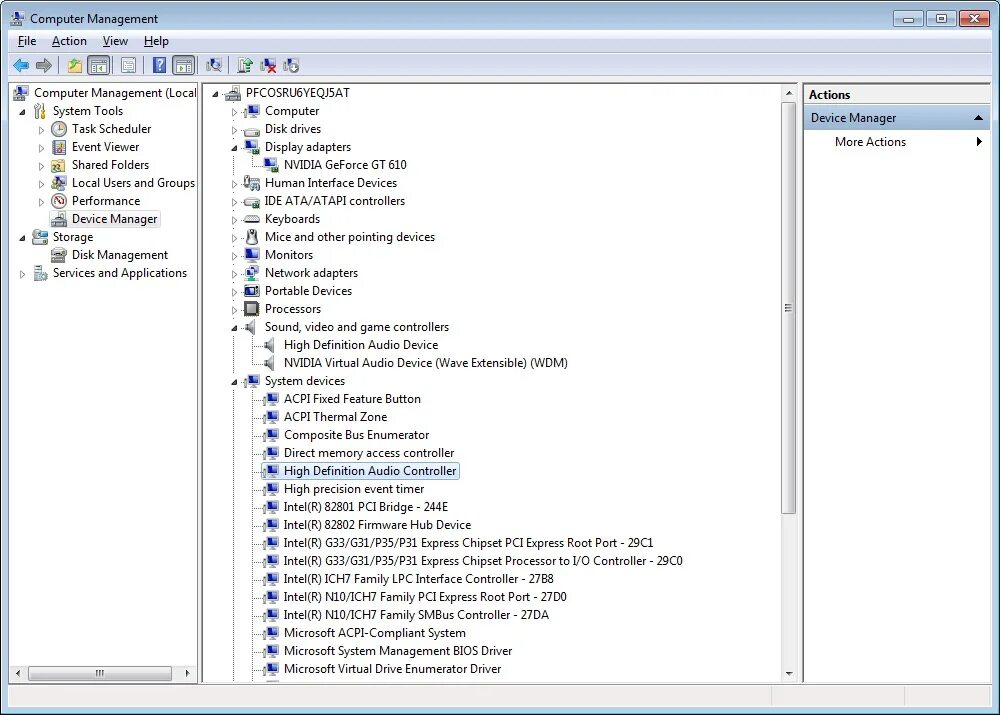Click the console tree horizontal scrollbar thumb
This screenshot has width=1000, height=715.
[99, 673]
